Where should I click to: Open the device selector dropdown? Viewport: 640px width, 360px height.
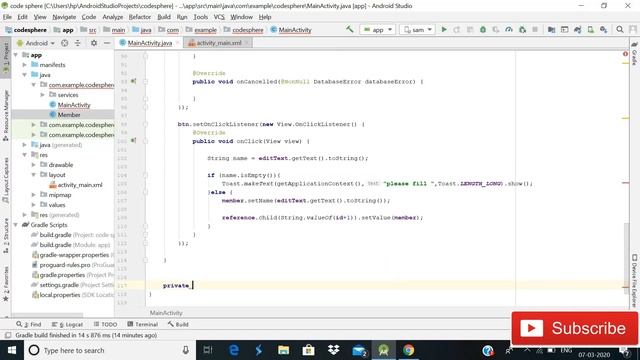pyautogui.click(x=418, y=29)
